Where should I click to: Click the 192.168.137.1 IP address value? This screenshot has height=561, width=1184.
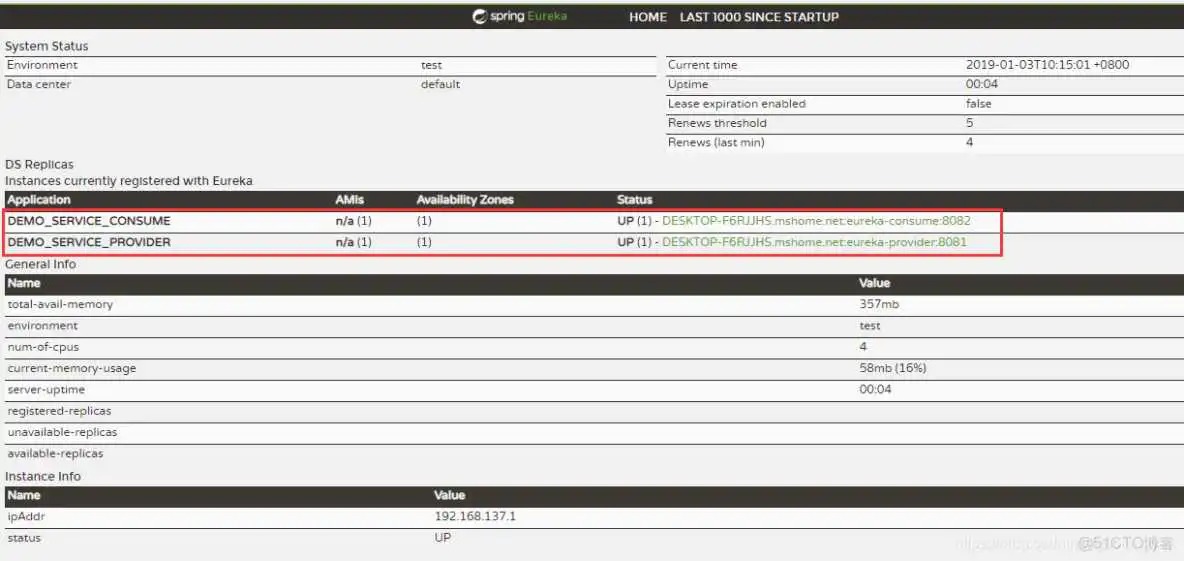(475, 516)
